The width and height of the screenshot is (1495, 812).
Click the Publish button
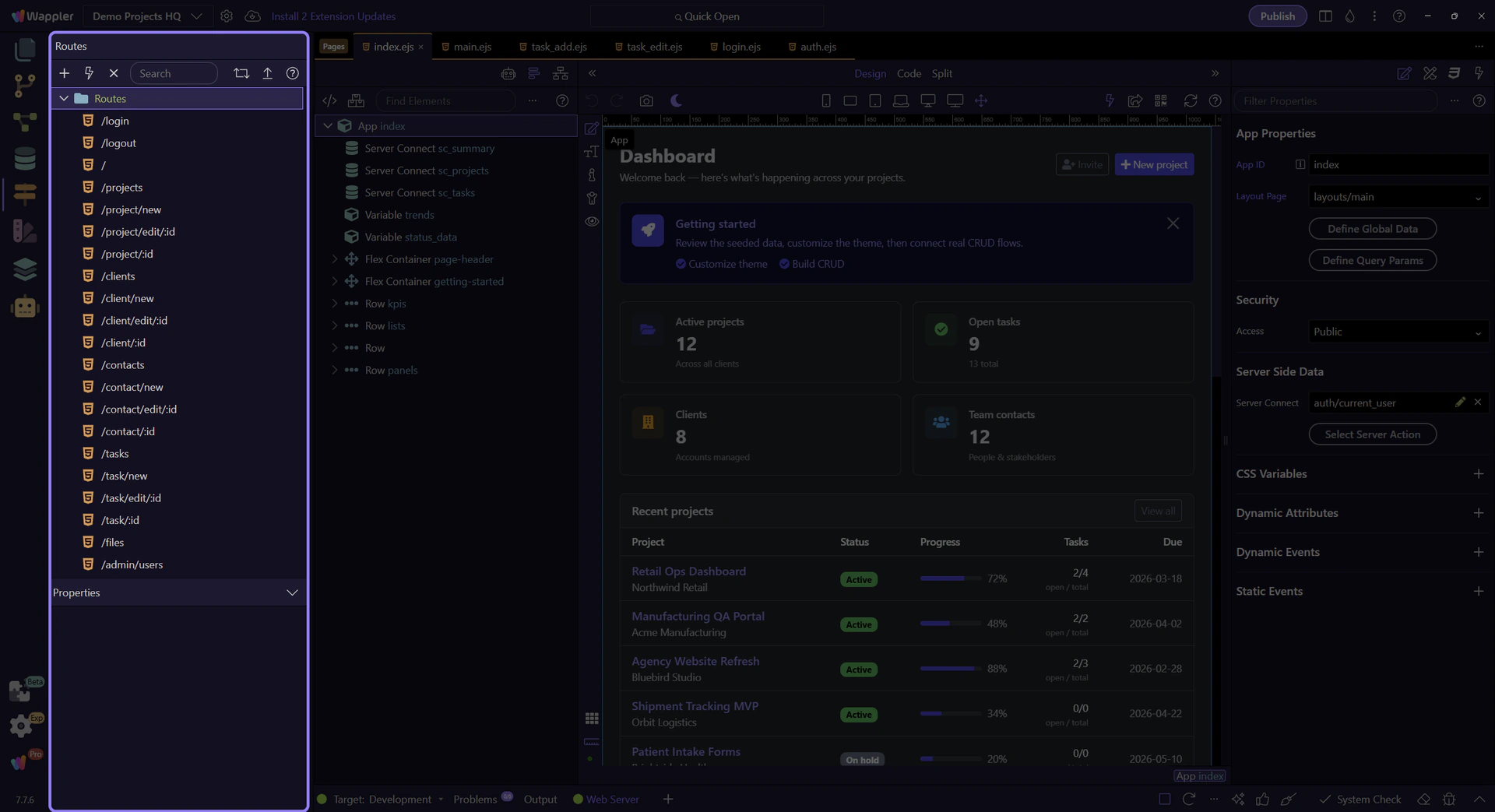click(1277, 16)
